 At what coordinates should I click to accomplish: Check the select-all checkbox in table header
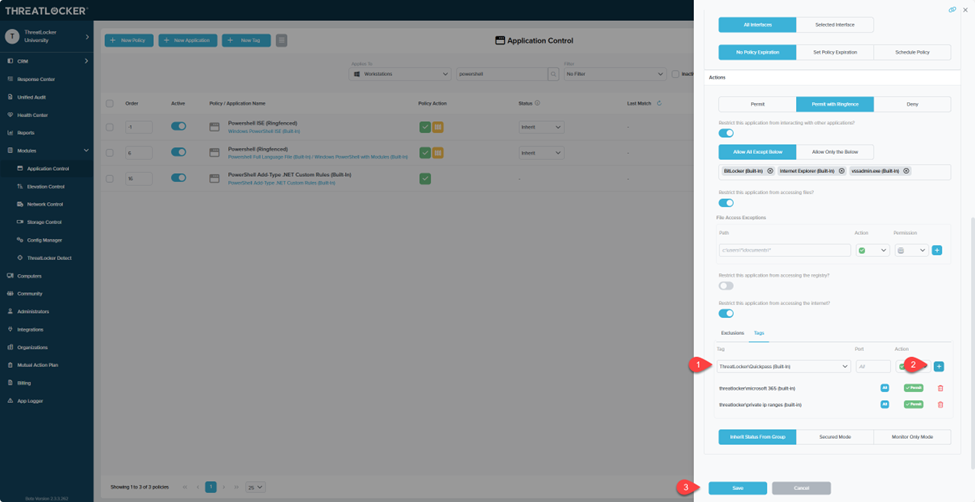click(110, 103)
